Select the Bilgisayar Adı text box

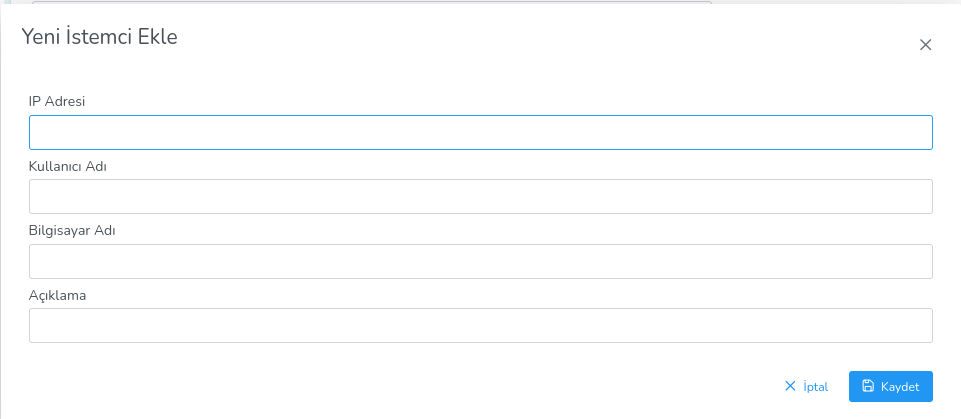pos(480,262)
